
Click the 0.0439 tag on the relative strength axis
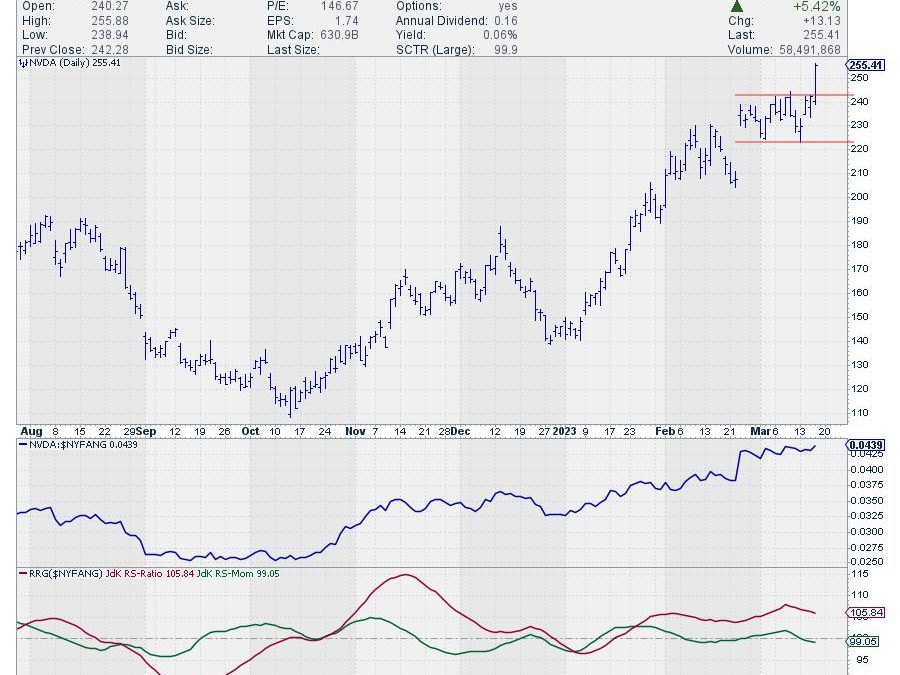pos(866,445)
